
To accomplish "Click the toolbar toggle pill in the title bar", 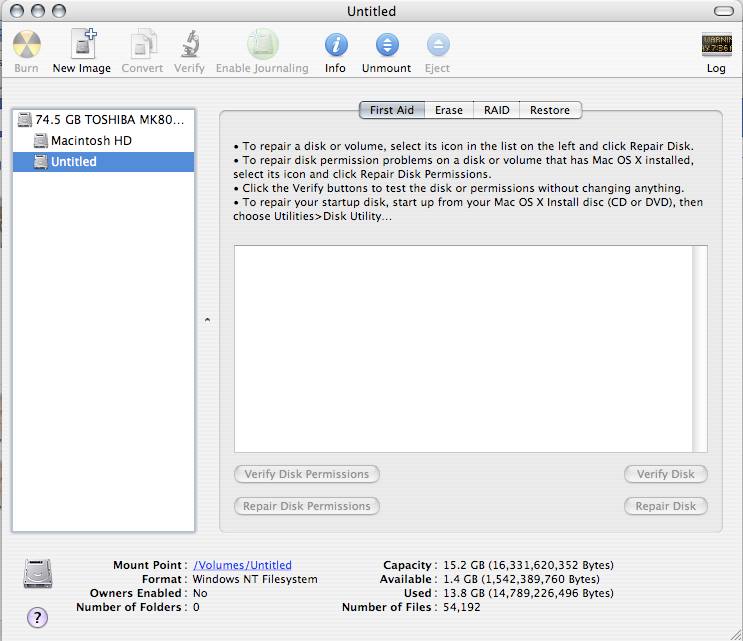I will (723, 11).
